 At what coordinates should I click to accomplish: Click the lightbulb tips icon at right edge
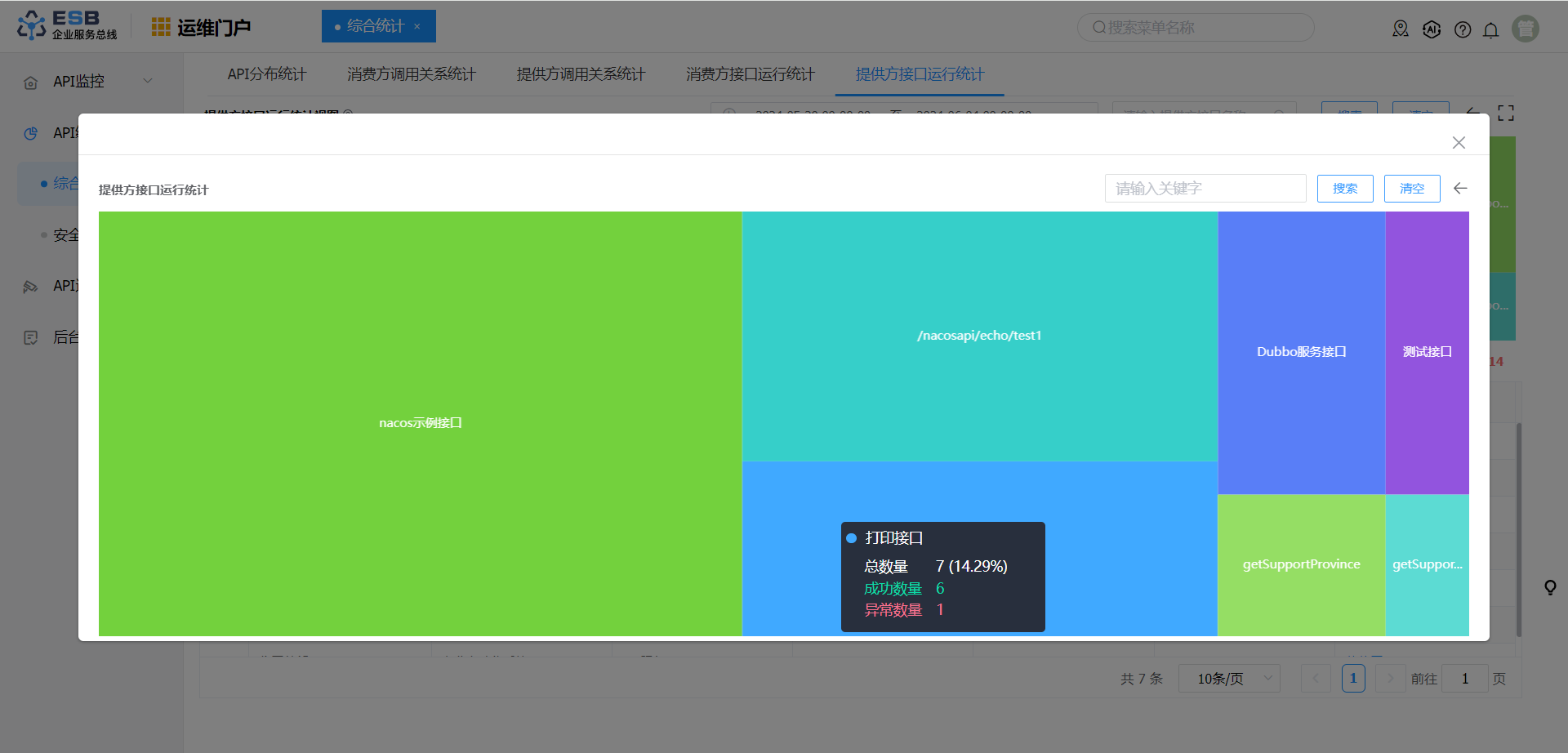tap(1549, 587)
